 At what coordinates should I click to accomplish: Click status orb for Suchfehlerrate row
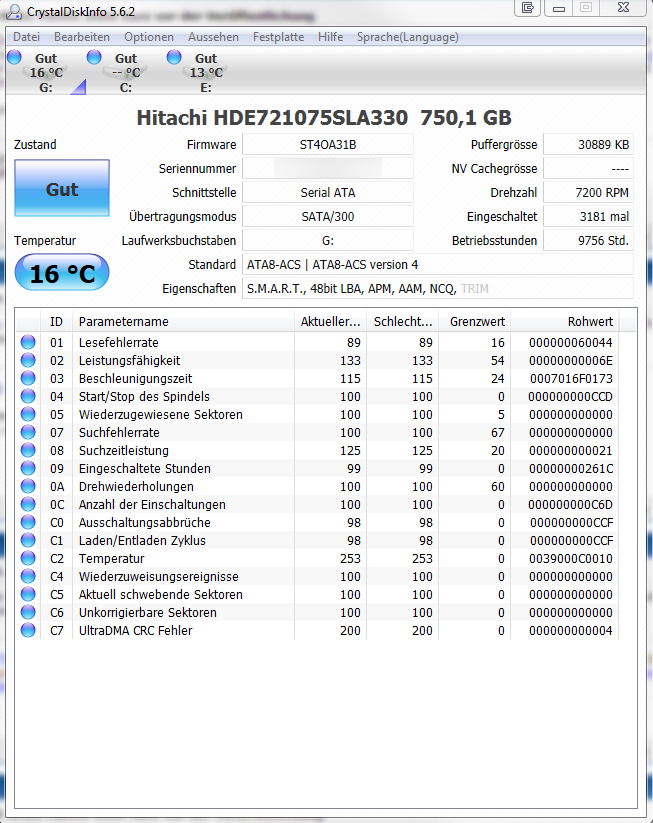(x=28, y=432)
